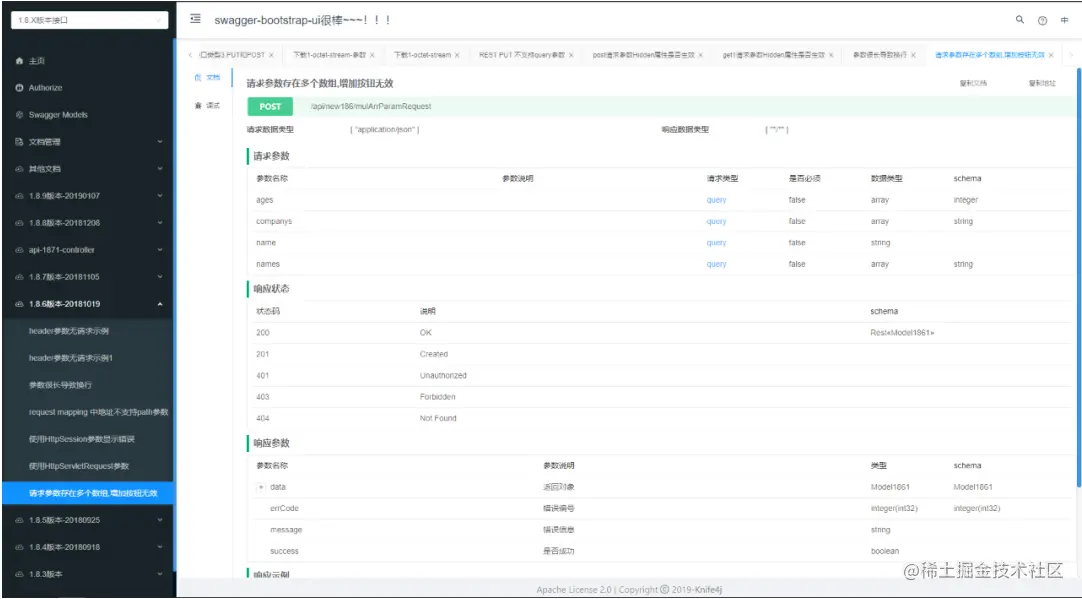
Task: Click the 复制文档 button
Action: 973,83
